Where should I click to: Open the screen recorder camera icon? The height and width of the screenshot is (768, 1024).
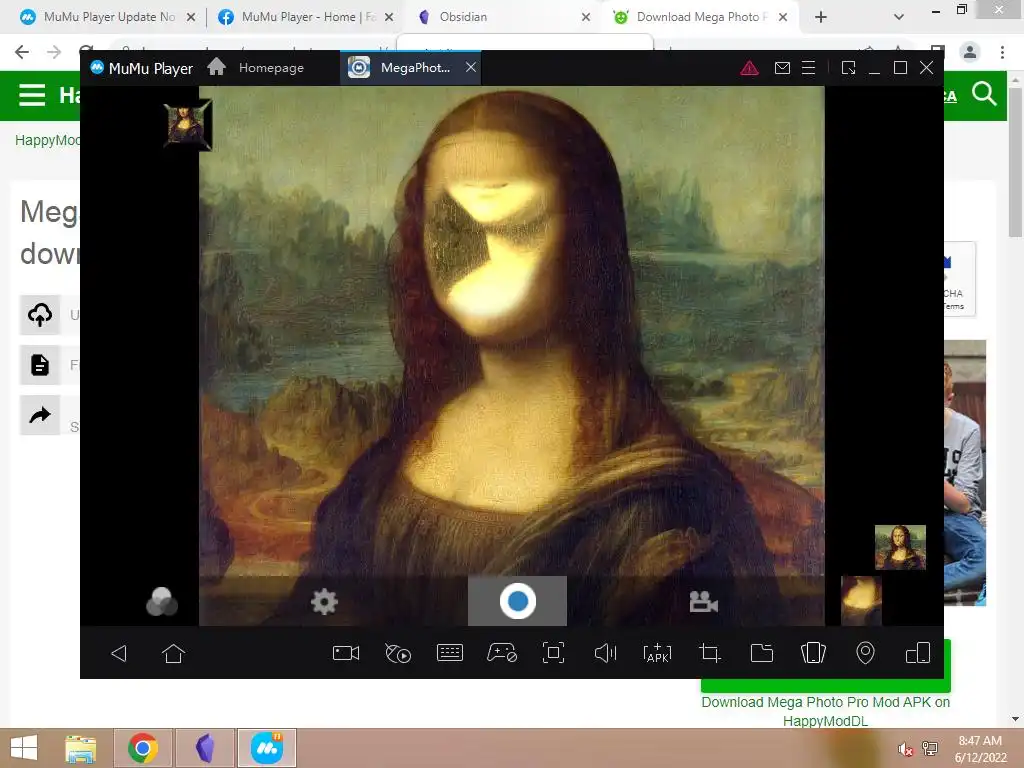[345, 653]
